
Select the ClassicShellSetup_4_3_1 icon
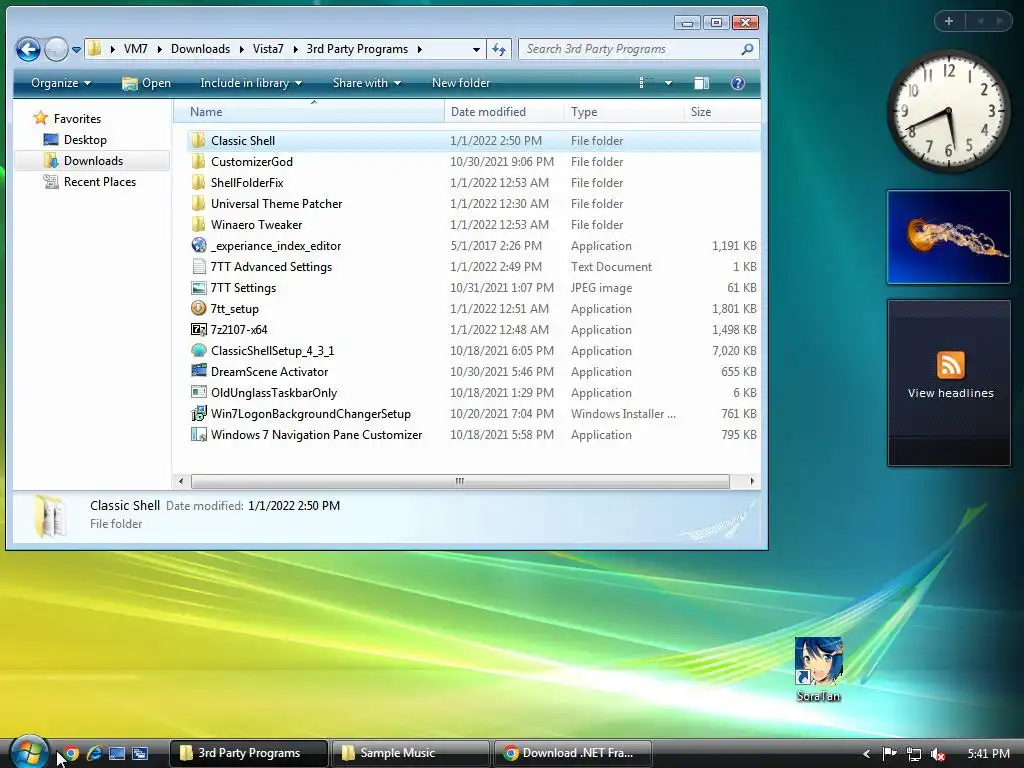click(199, 350)
